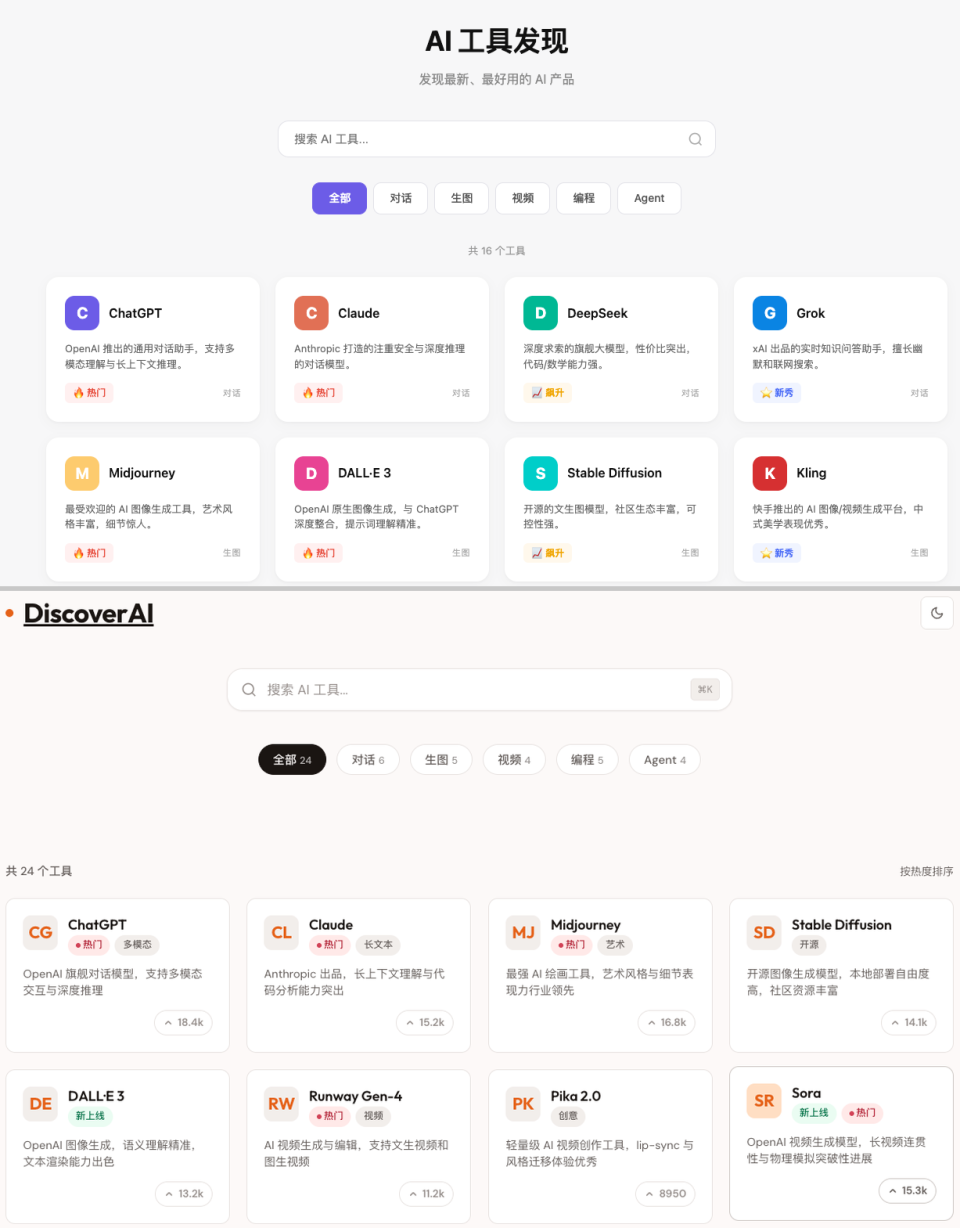
Task: Click the DE avatar icon of DALL·E 3
Action: [41, 1104]
